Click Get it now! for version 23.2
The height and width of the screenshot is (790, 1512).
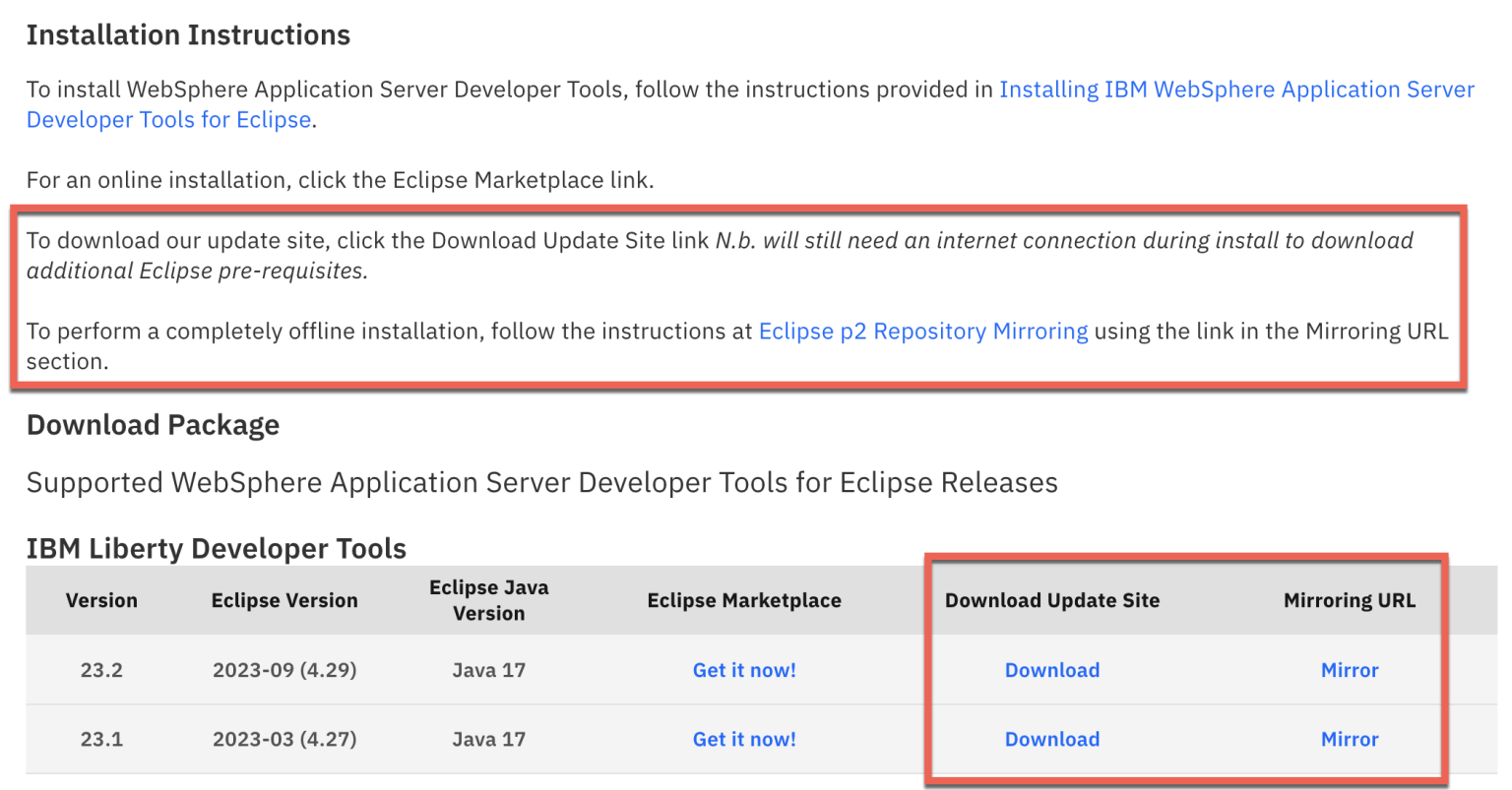click(x=744, y=670)
